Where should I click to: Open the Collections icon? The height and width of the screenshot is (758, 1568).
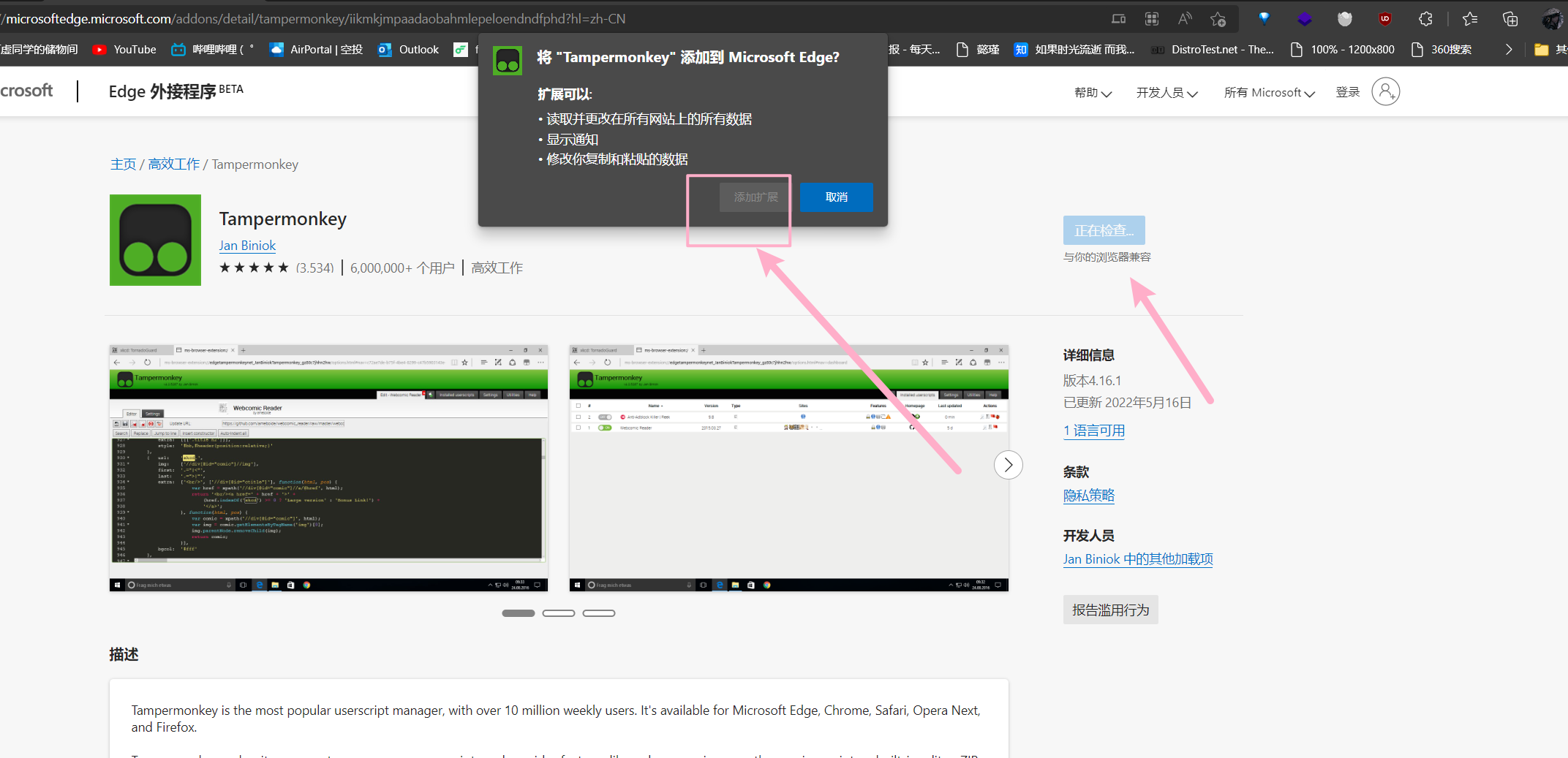pos(1510,19)
